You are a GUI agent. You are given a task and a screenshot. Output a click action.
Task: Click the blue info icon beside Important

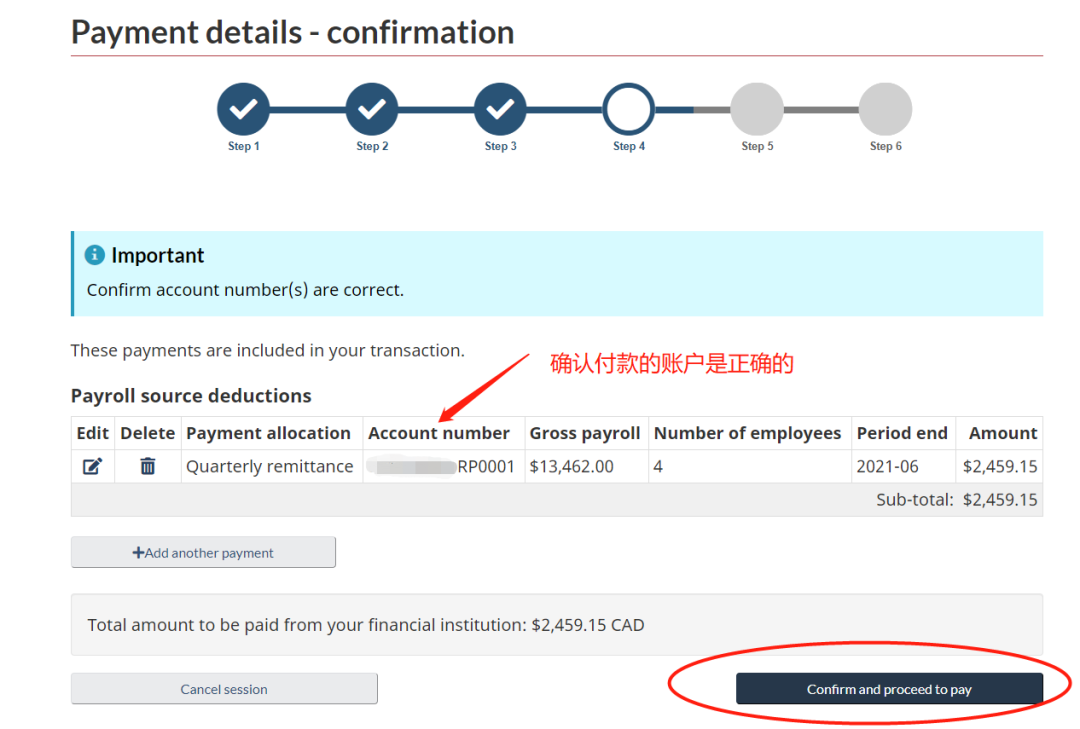[x=95, y=255]
